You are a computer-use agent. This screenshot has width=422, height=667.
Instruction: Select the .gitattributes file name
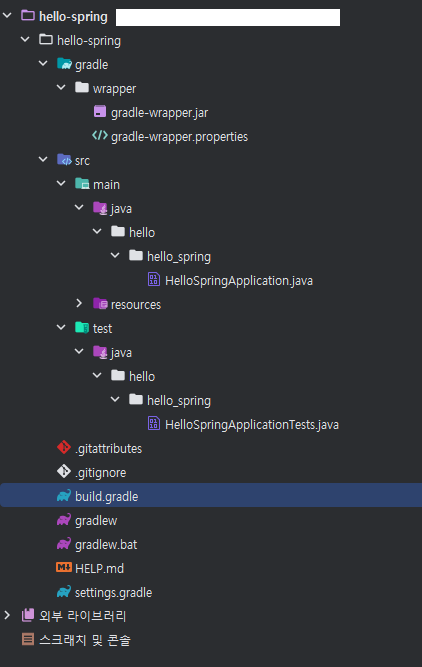(x=108, y=449)
